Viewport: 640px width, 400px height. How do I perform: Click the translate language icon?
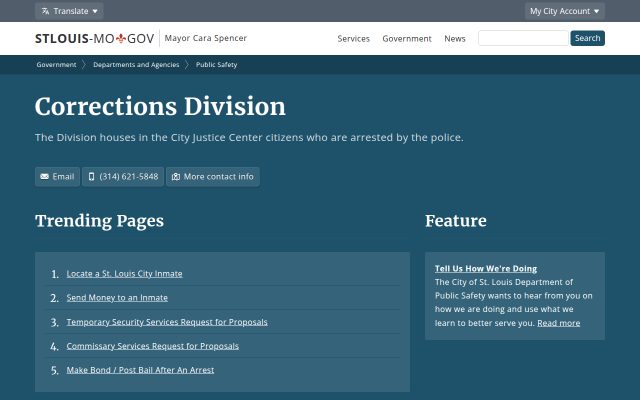click(45, 11)
